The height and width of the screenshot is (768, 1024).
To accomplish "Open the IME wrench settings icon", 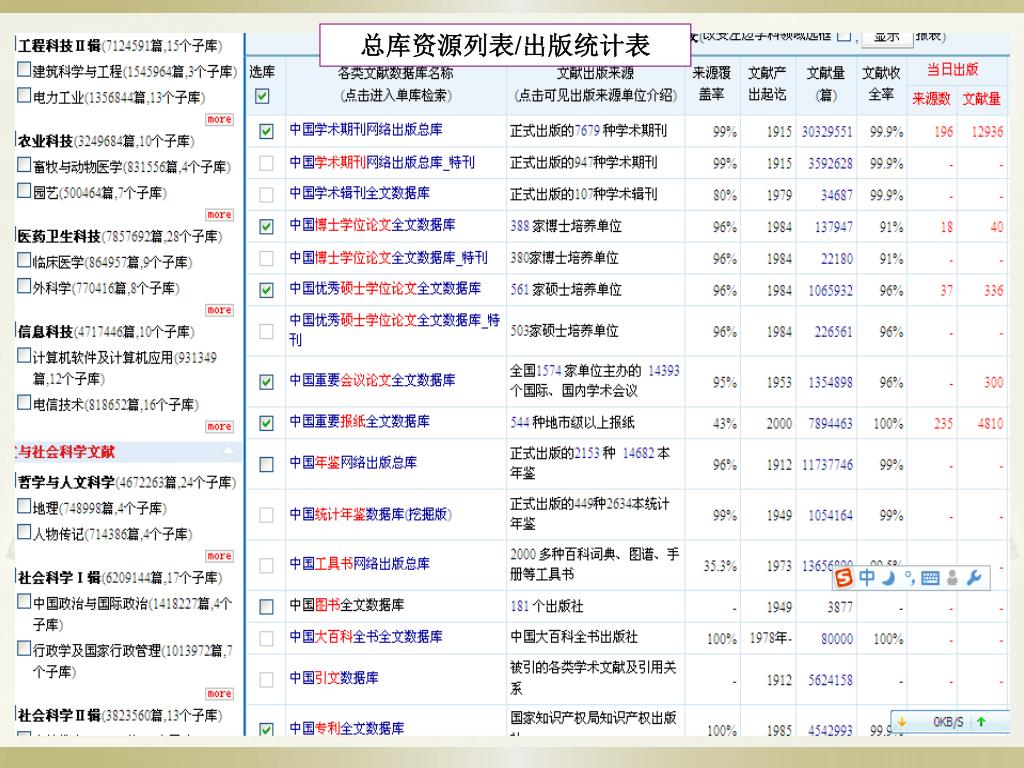I will [974, 577].
